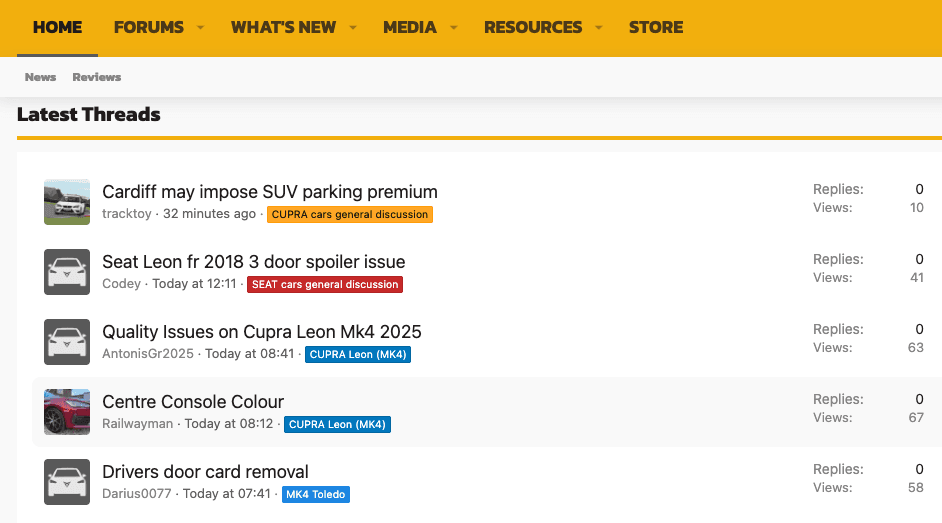Screen dimensions: 942x523
Task: Expand the Resources dropdown arrow
Action: pyautogui.click(x=599, y=28)
